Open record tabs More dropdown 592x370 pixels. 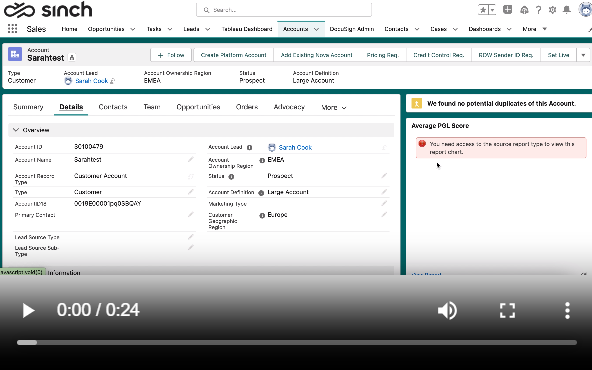point(334,108)
